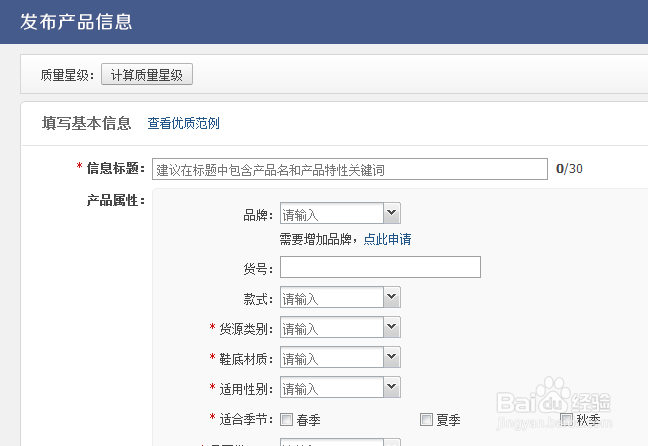Click inside the 鞋底材质 combo text field

tap(332, 357)
